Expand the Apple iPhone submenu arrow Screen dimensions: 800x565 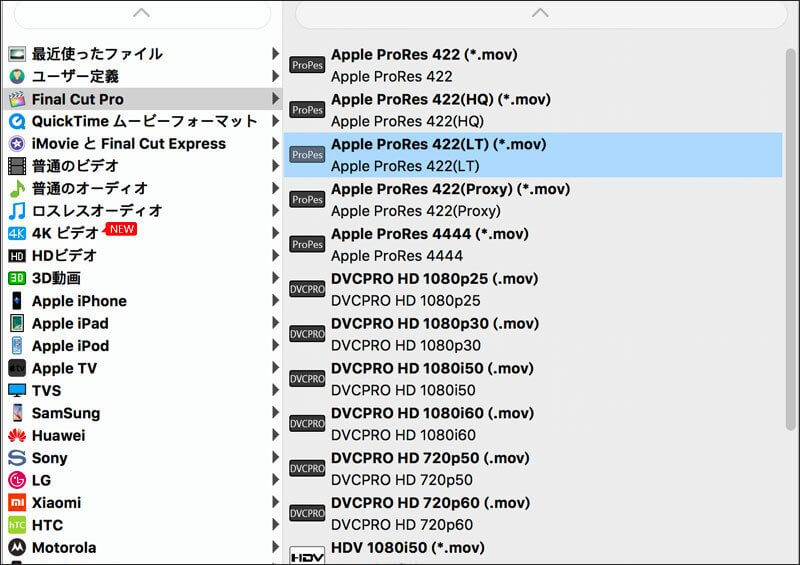[x=276, y=301]
